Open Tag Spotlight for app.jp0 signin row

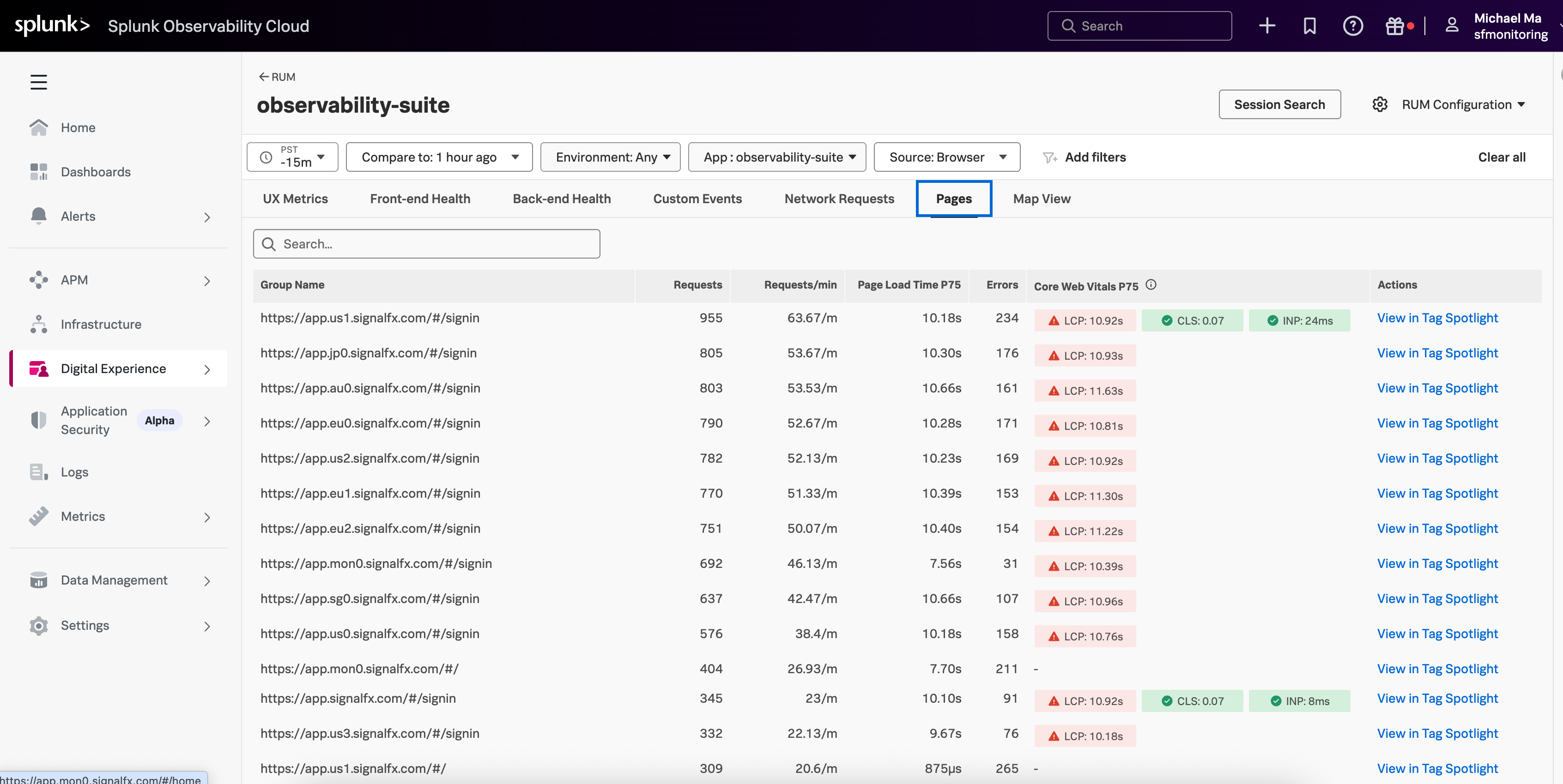[x=1437, y=354]
